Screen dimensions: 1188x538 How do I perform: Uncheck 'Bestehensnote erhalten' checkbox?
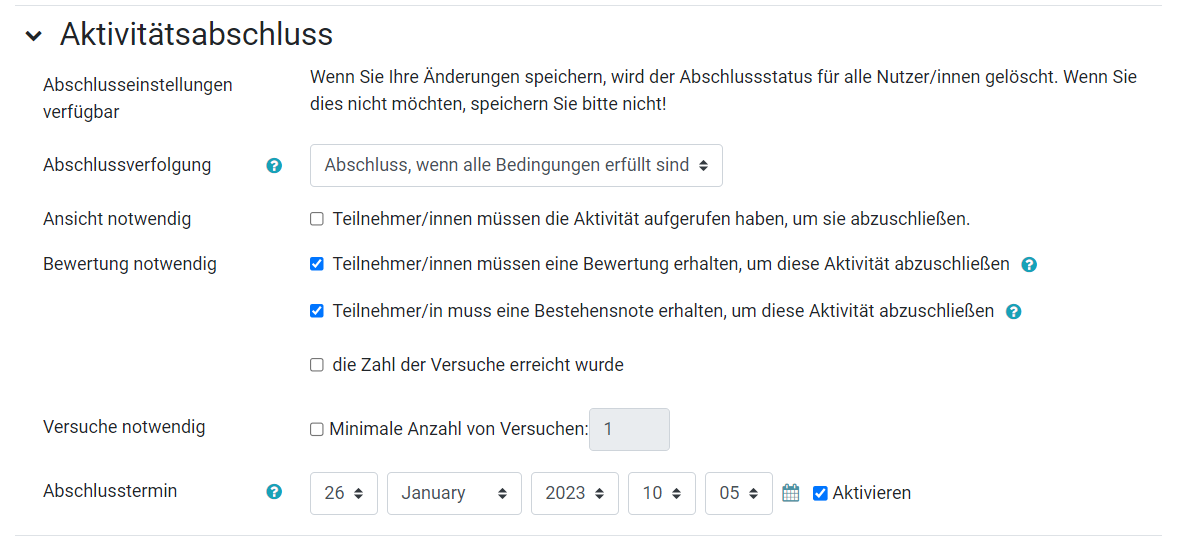[x=317, y=311]
